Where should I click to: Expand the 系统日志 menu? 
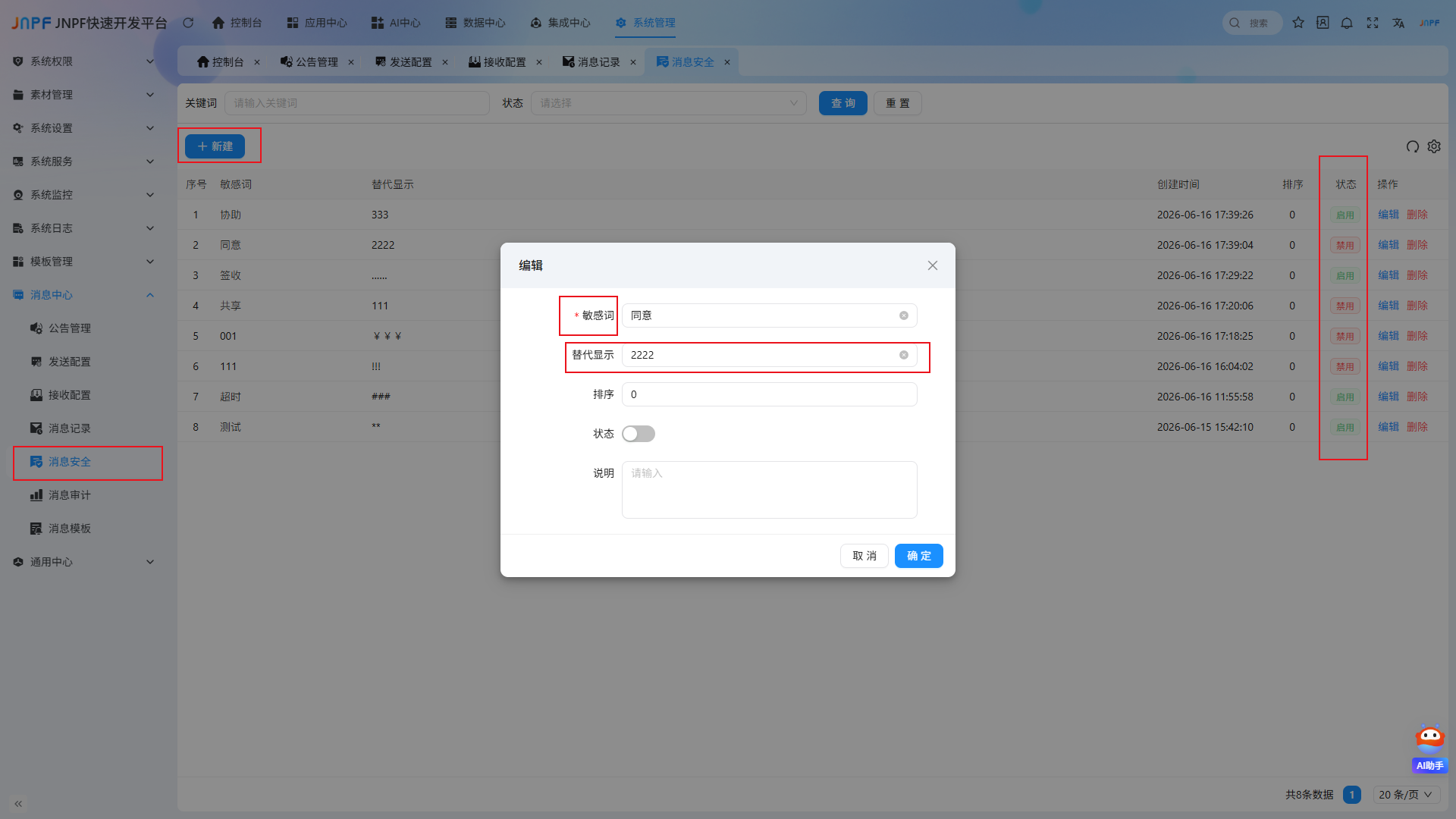(x=83, y=228)
